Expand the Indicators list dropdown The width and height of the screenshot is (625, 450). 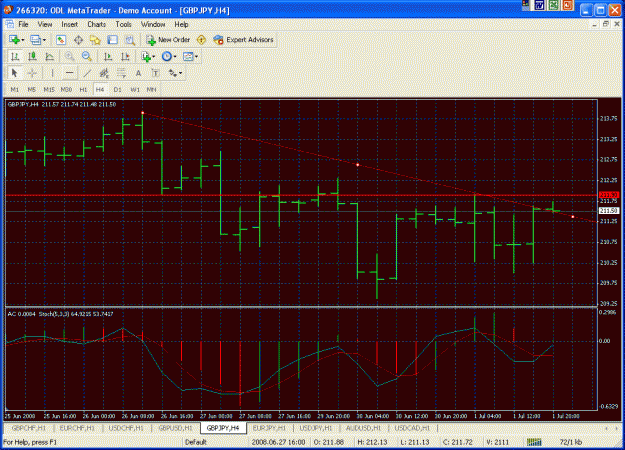(x=153, y=57)
